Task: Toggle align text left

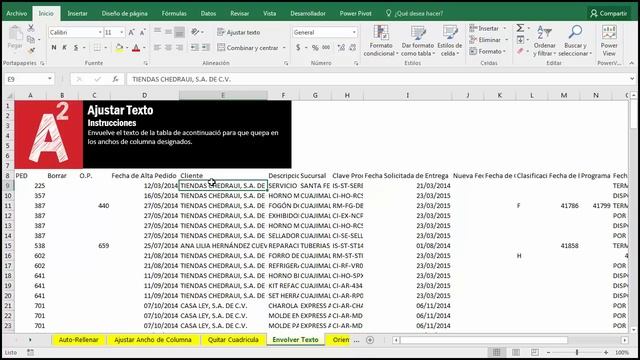Action: click(158, 48)
